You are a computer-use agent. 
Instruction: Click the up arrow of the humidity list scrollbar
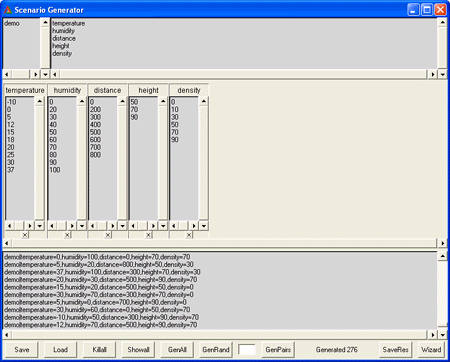(82, 101)
